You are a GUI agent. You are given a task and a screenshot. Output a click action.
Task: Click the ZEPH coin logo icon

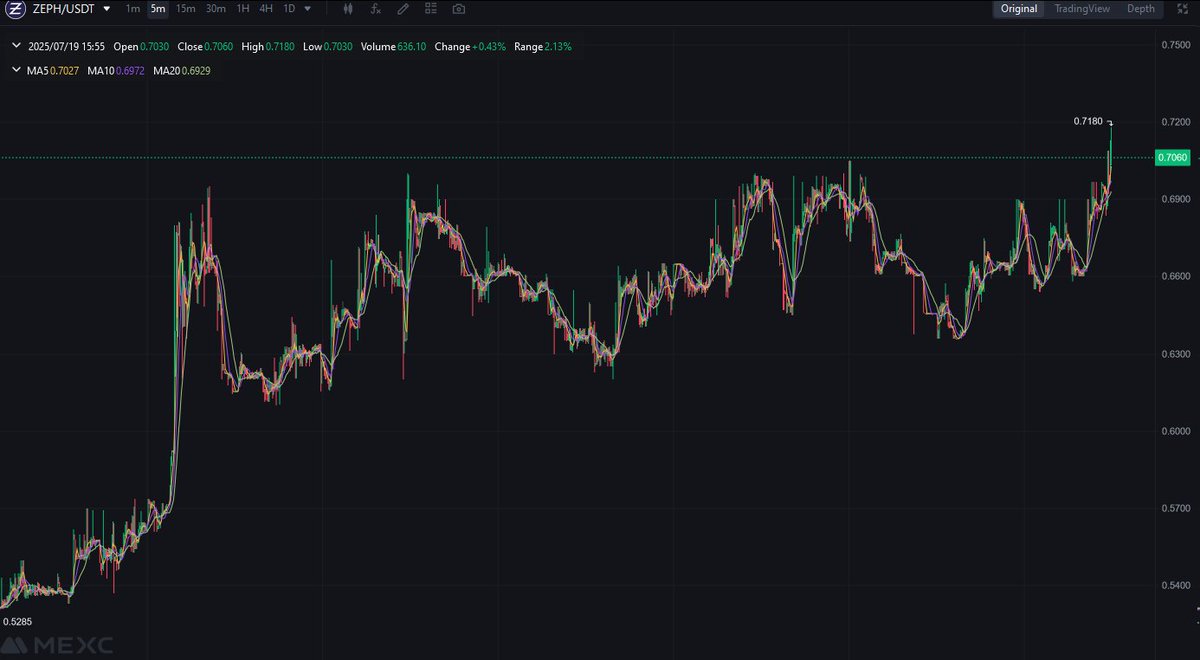17,9
